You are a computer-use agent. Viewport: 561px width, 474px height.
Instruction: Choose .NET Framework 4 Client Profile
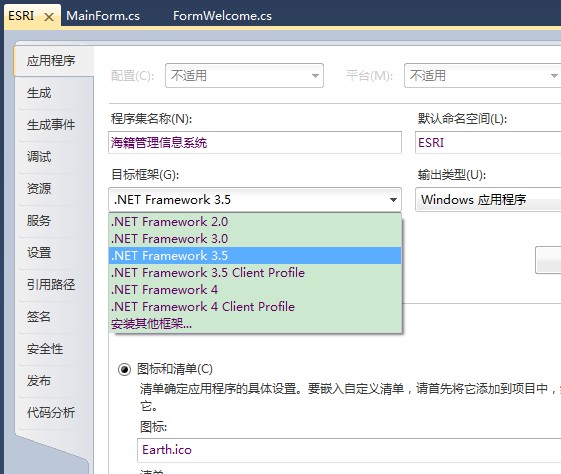click(x=255, y=307)
